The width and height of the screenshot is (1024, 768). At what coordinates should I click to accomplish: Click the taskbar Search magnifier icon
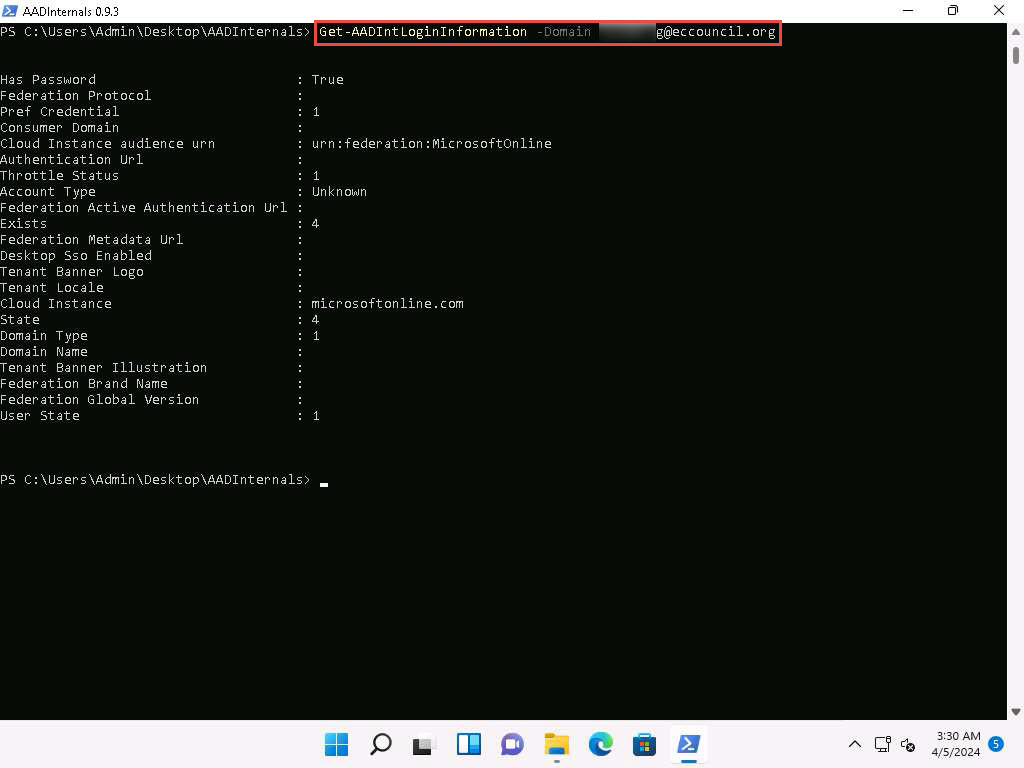click(381, 744)
